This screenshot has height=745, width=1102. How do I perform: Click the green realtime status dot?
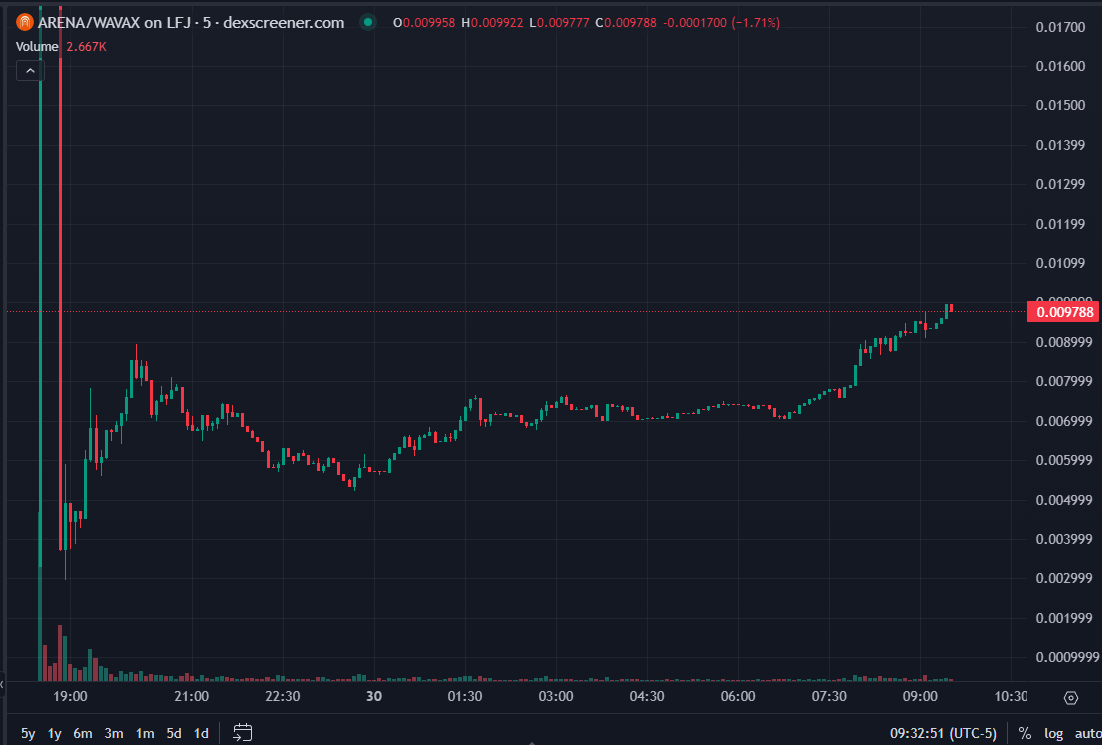(x=370, y=21)
